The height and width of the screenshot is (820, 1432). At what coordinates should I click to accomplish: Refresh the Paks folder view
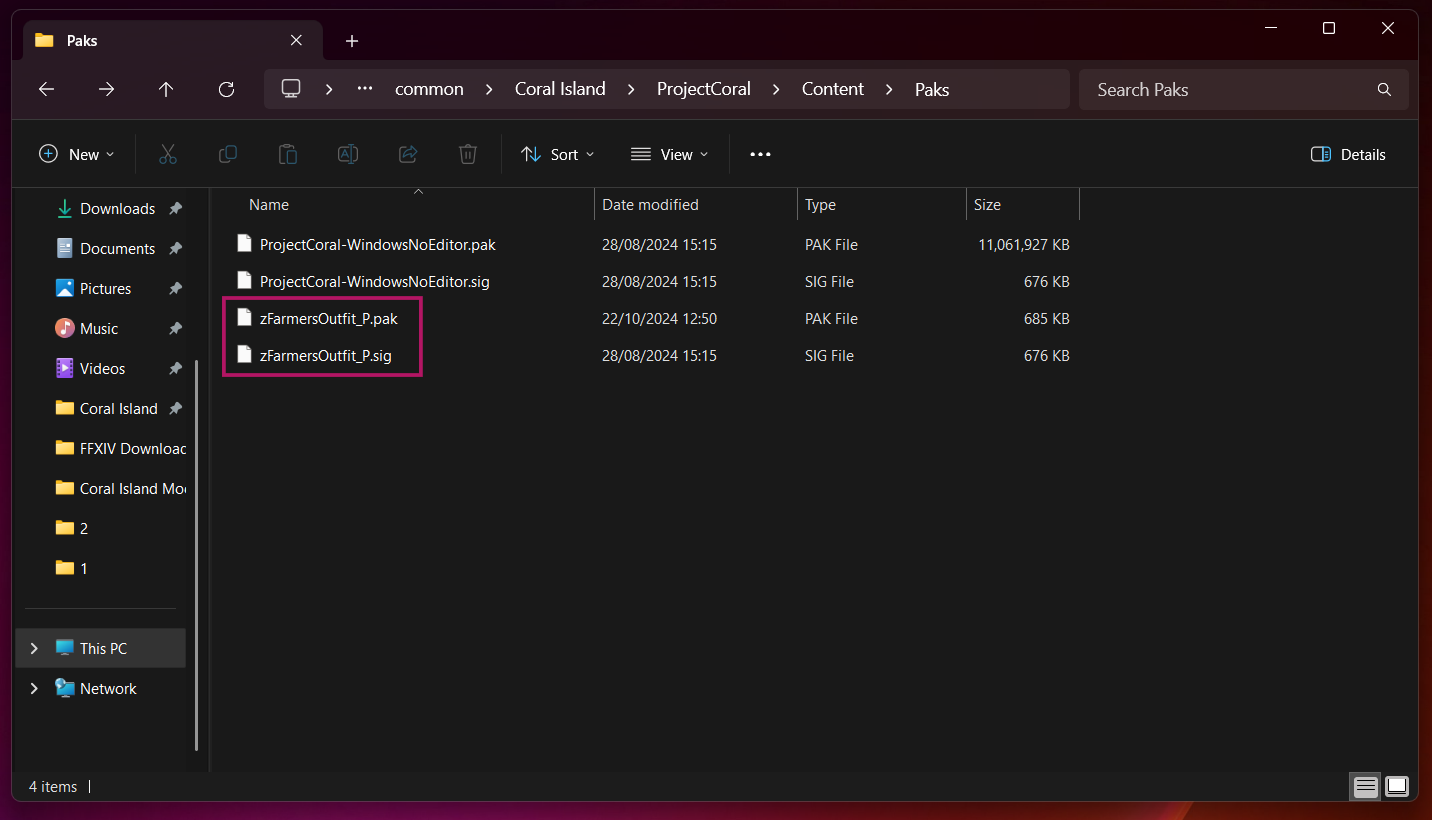[x=226, y=89]
